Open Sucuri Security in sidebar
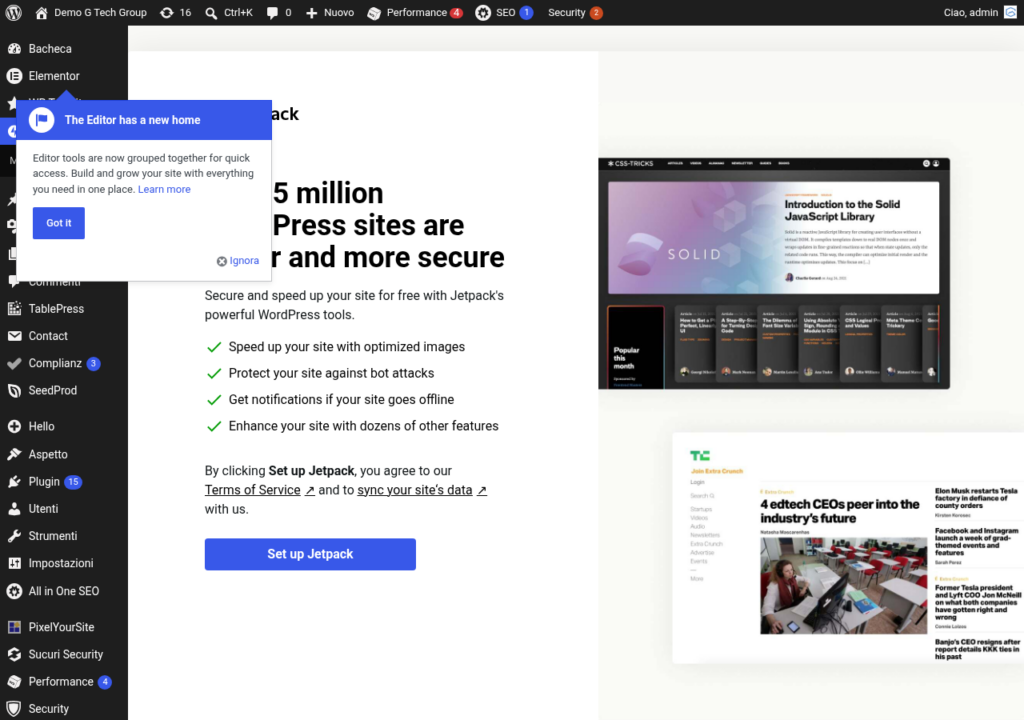This screenshot has width=1024, height=720. point(64,654)
